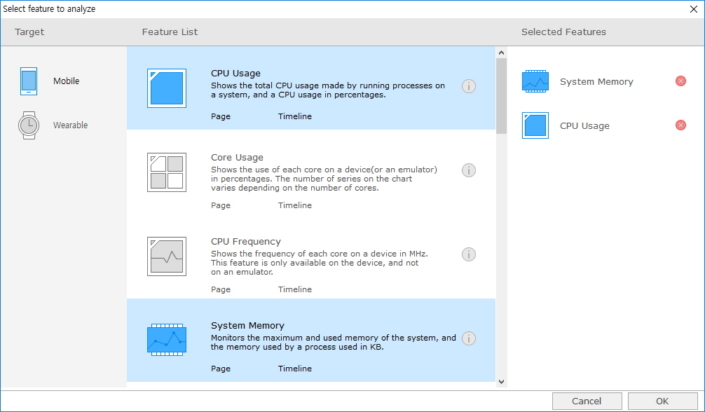Screen dimensions: 705x412
Task: Click the System Memory feature list icon
Action: pyautogui.click(x=166, y=341)
